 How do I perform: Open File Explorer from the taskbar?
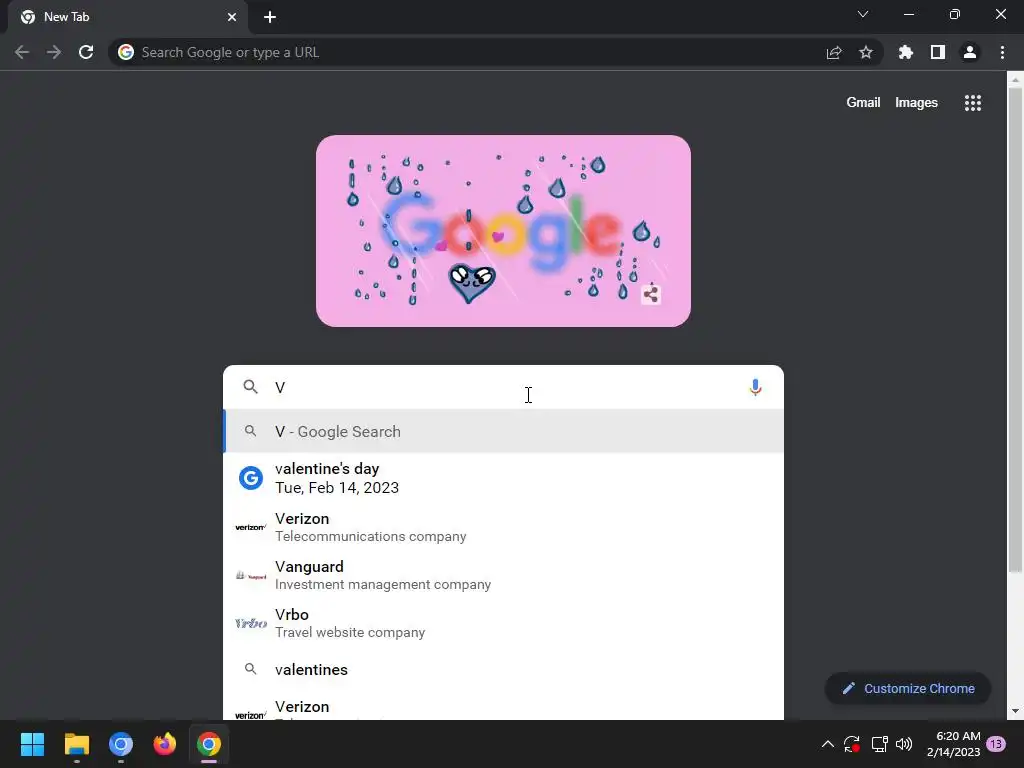(76, 744)
